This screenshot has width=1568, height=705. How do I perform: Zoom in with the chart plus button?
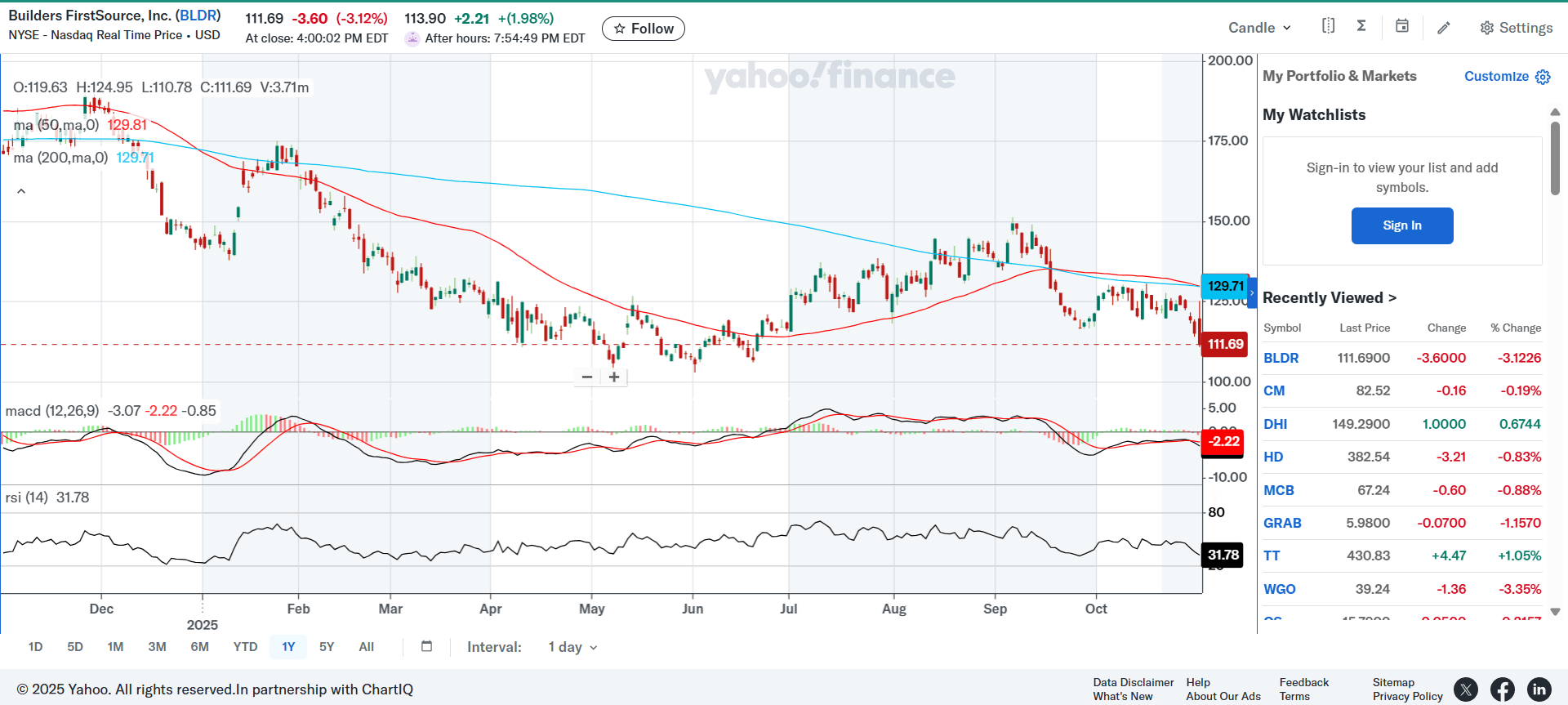point(614,377)
